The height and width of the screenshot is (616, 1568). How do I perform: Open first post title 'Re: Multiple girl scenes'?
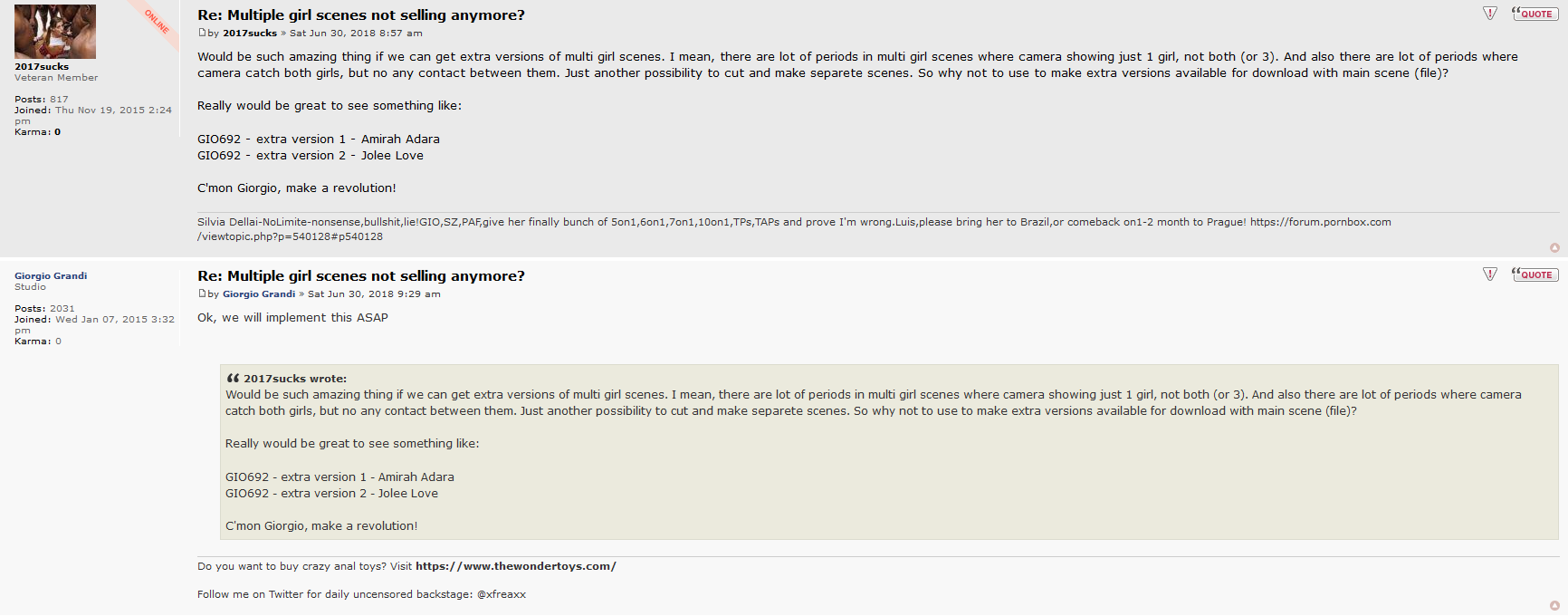coord(361,15)
